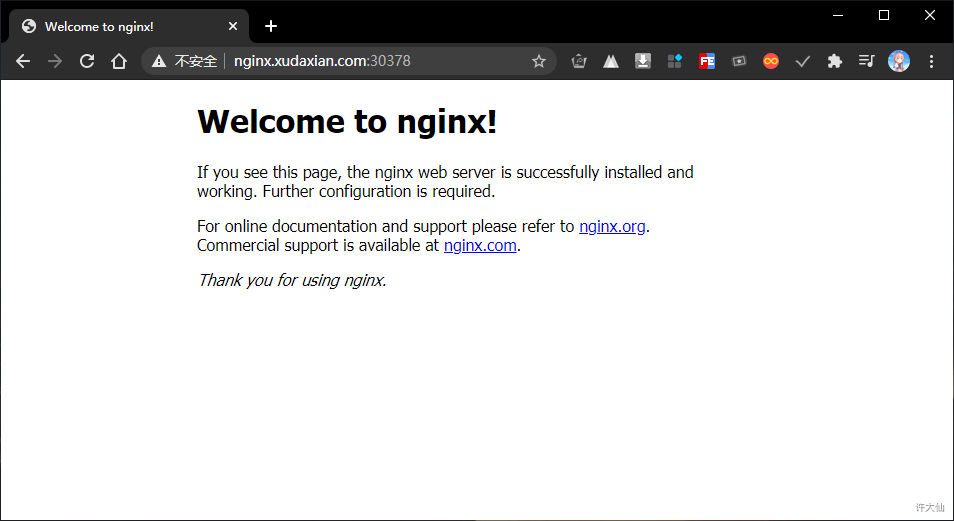Open the Extensions puzzle-piece menu
Image resolution: width=954 pixels, height=521 pixels.
(835, 61)
